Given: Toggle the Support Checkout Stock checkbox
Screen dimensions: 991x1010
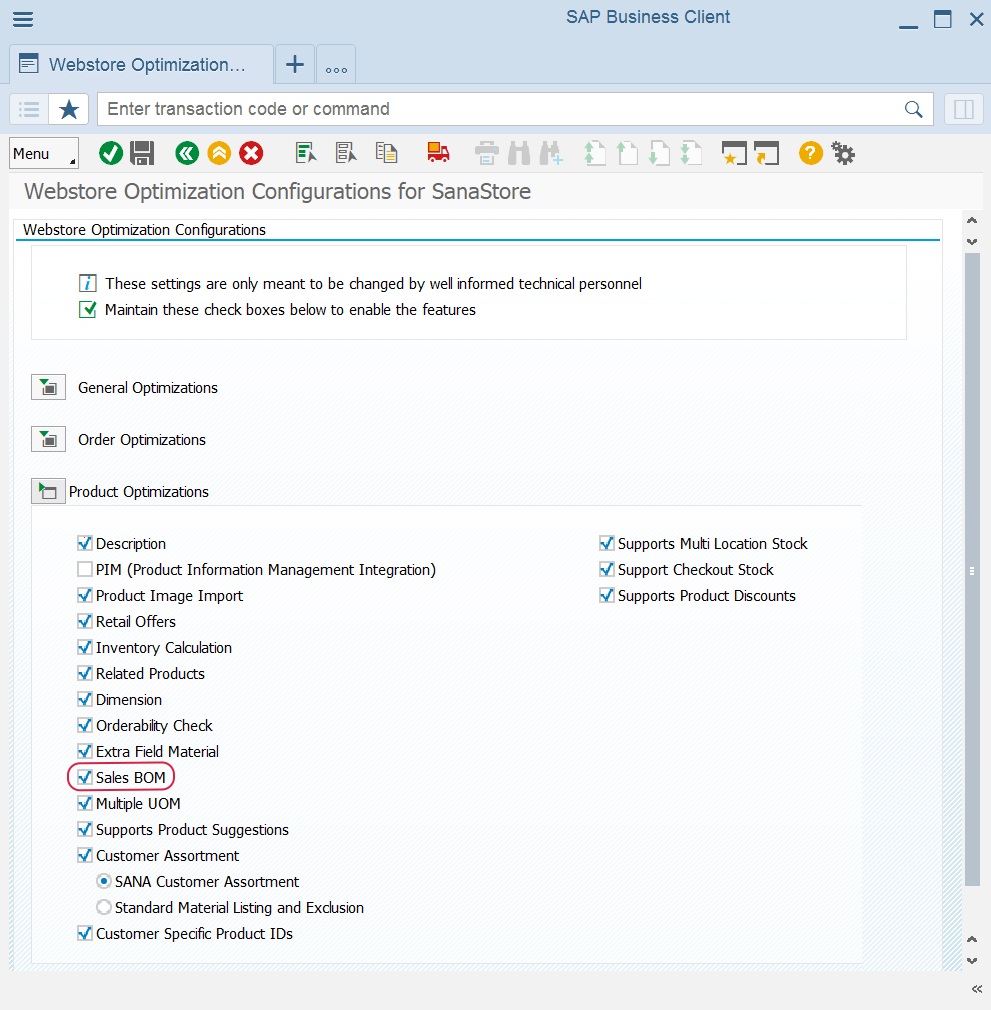Looking at the screenshot, I should click(607, 569).
